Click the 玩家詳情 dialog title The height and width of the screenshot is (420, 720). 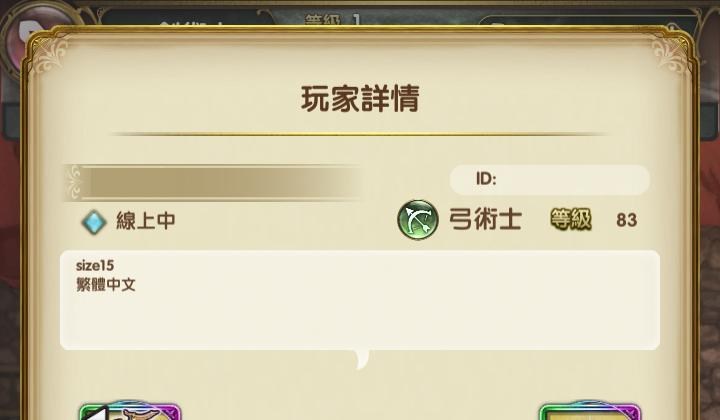click(x=360, y=99)
